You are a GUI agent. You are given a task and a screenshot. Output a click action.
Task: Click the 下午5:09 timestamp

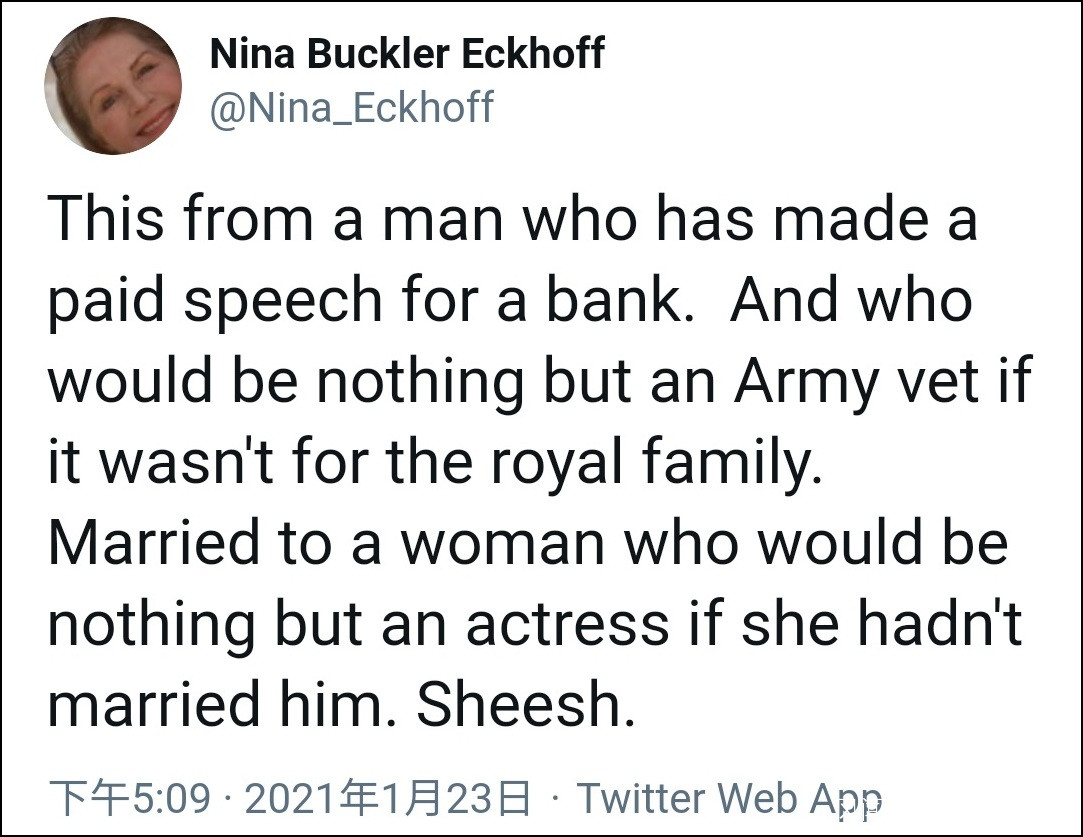[x=130, y=798]
